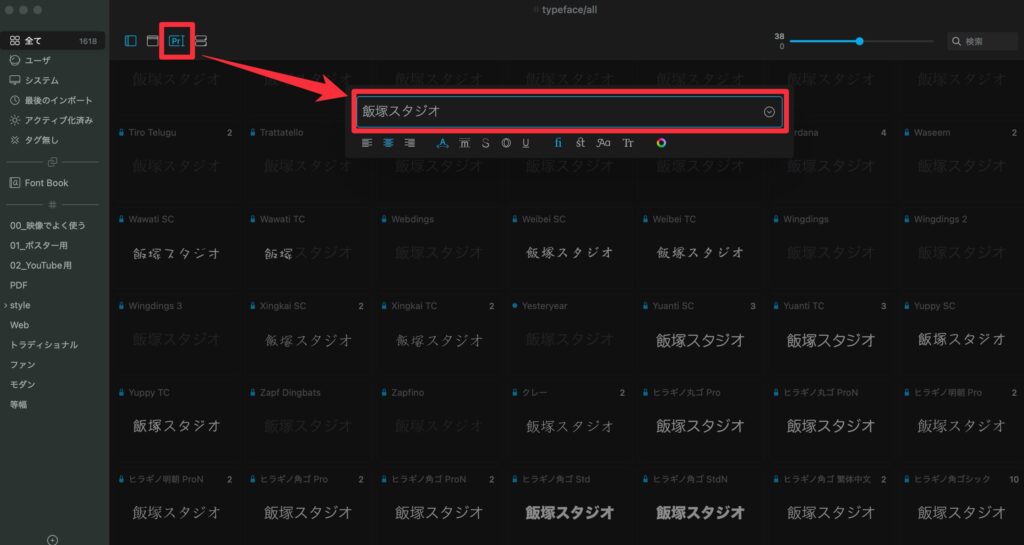Switch to stacked rows view icon
The image size is (1024, 545).
point(201,41)
